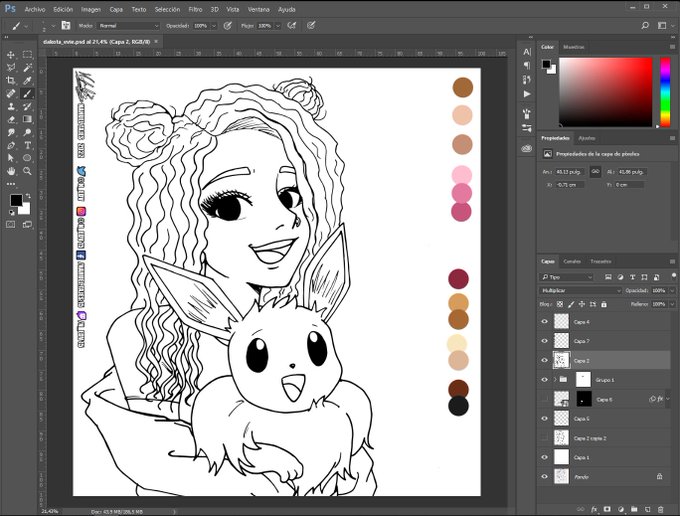Expand the Grupo 1 folder

click(555, 379)
